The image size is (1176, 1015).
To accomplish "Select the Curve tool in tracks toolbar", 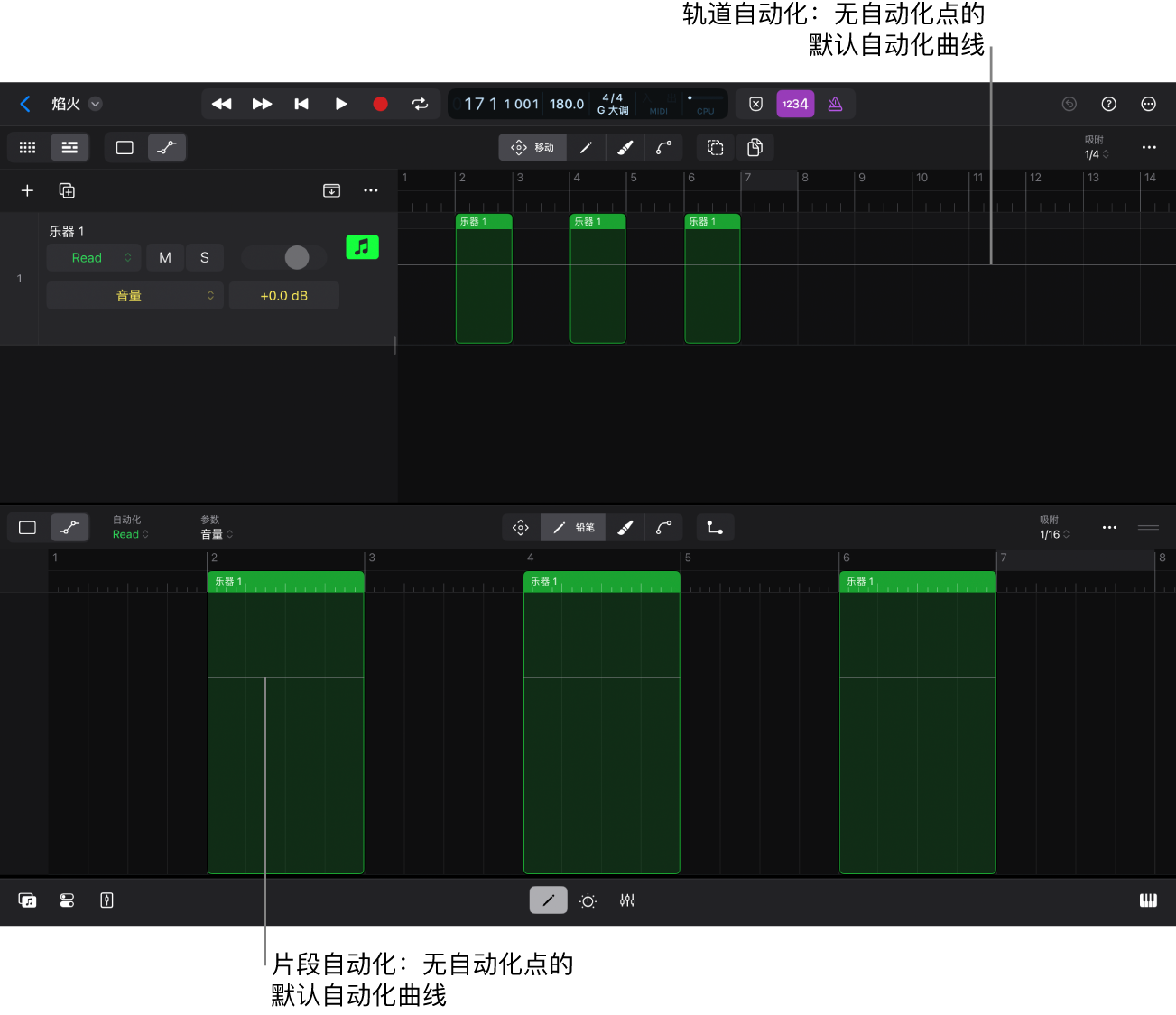I will [663, 147].
